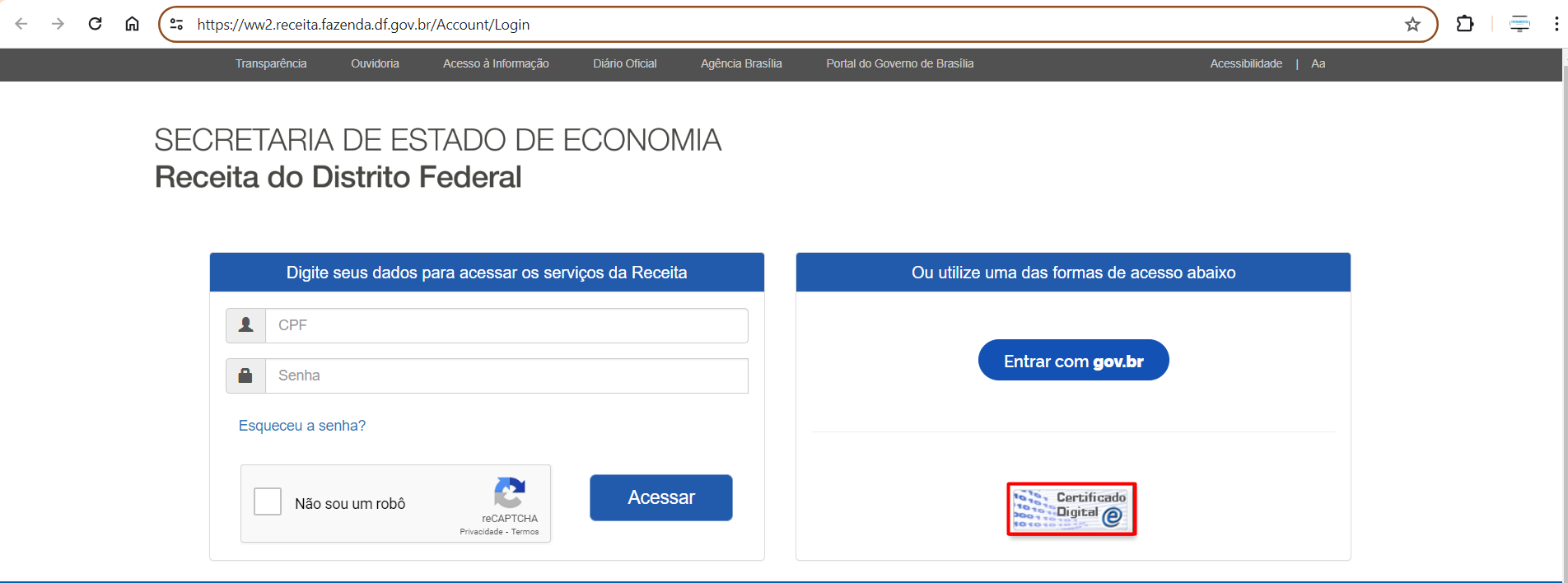Viewport: 1568px width, 583px height.
Task: Open the Acessibilidade link
Action: (1245, 64)
